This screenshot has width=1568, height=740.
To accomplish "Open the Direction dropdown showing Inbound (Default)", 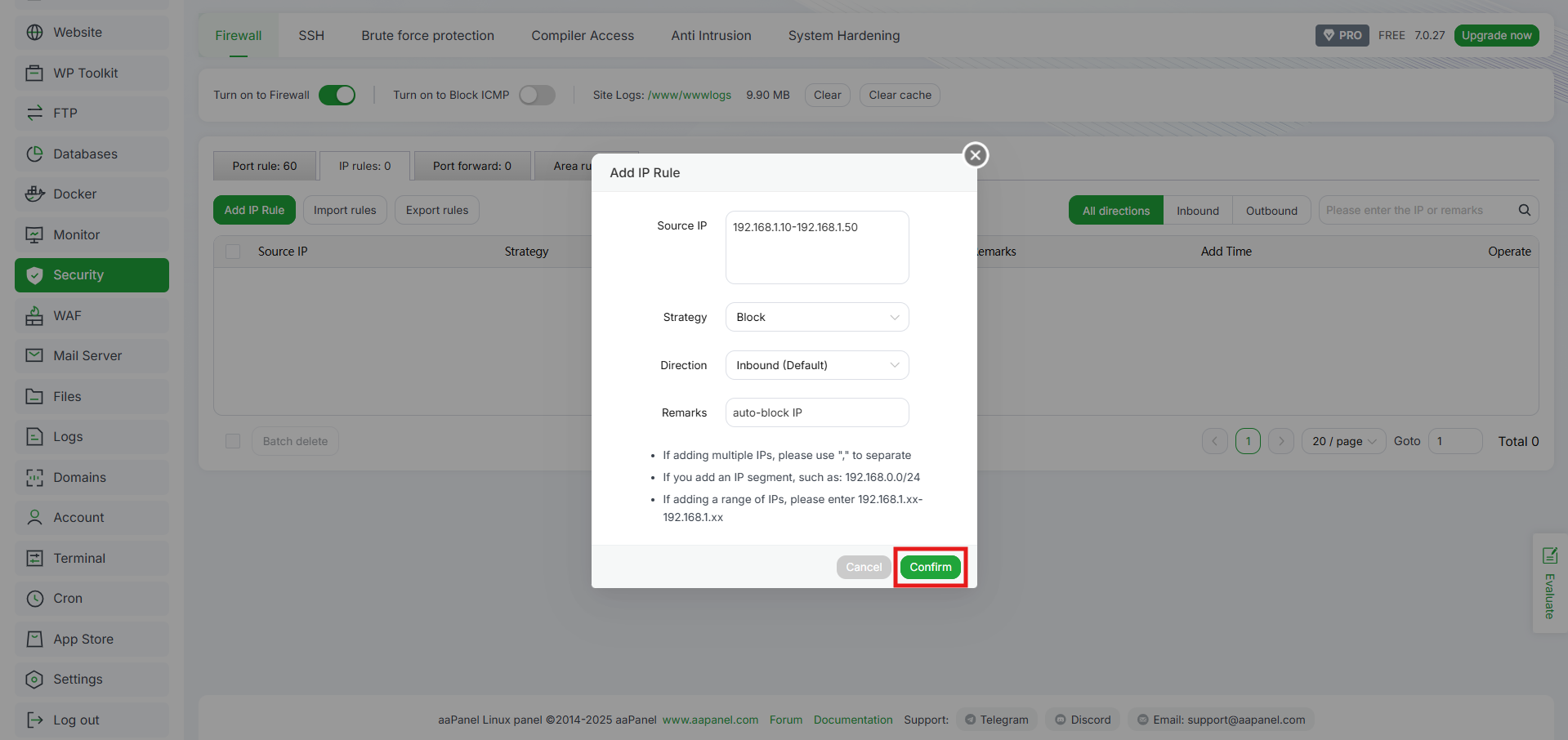I will click(817, 365).
